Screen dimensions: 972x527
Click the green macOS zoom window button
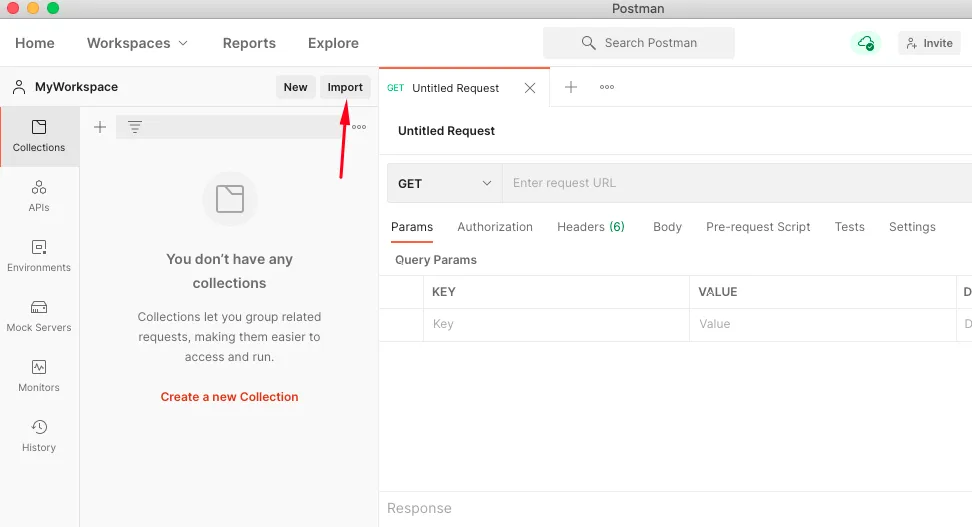point(53,8)
